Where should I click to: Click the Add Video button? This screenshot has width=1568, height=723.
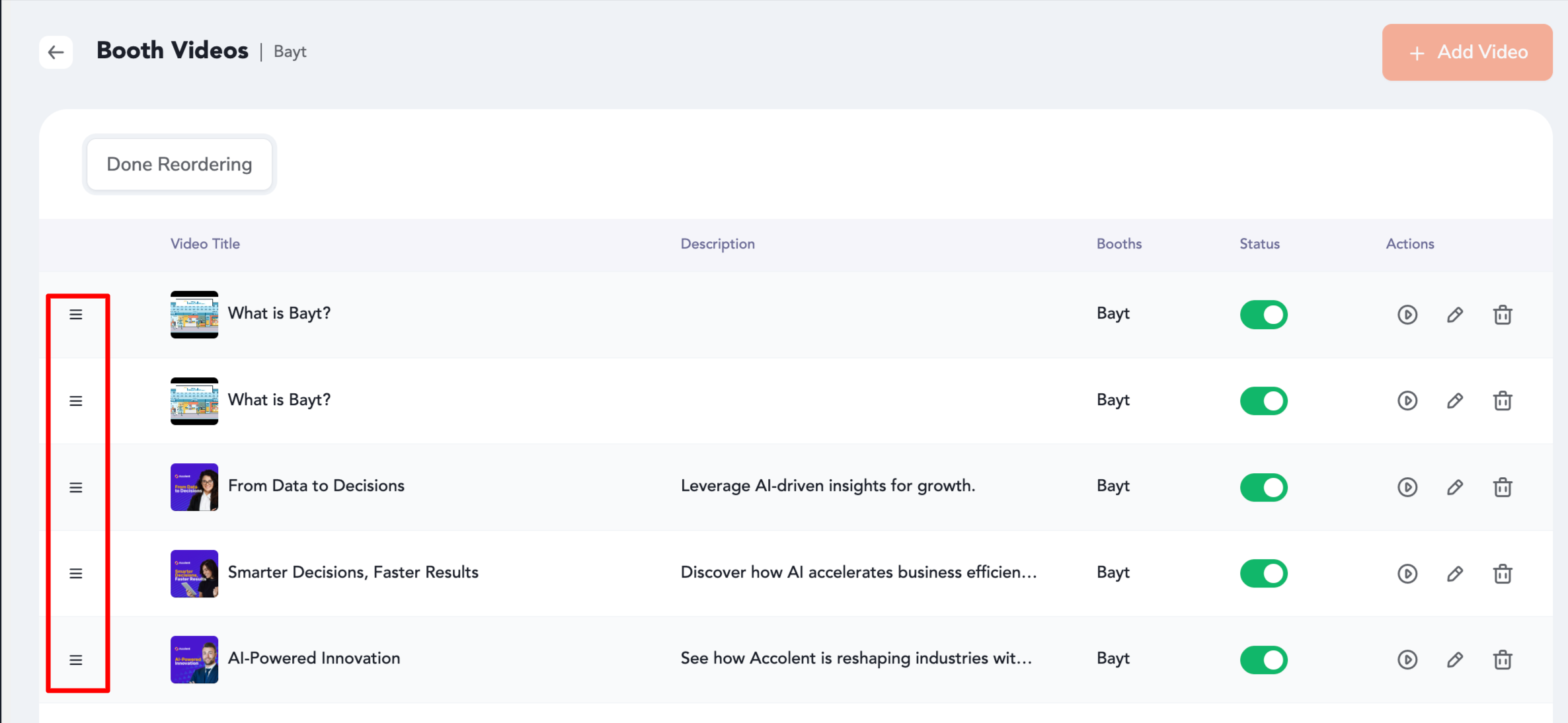(x=1467, y=52)
